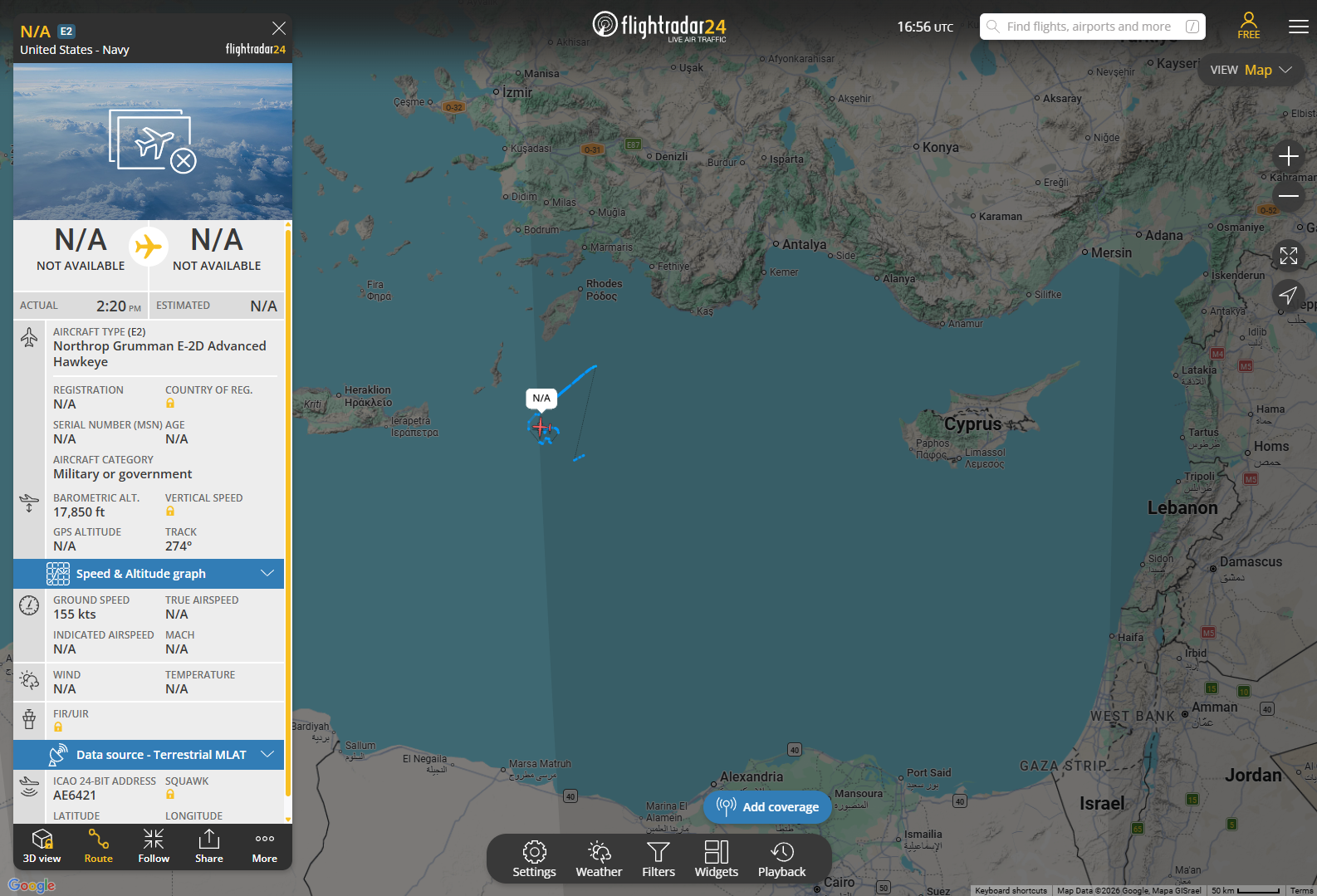Open the Filters panel
The height and width of the screenshot is (896, 1317).
point(658,859)
